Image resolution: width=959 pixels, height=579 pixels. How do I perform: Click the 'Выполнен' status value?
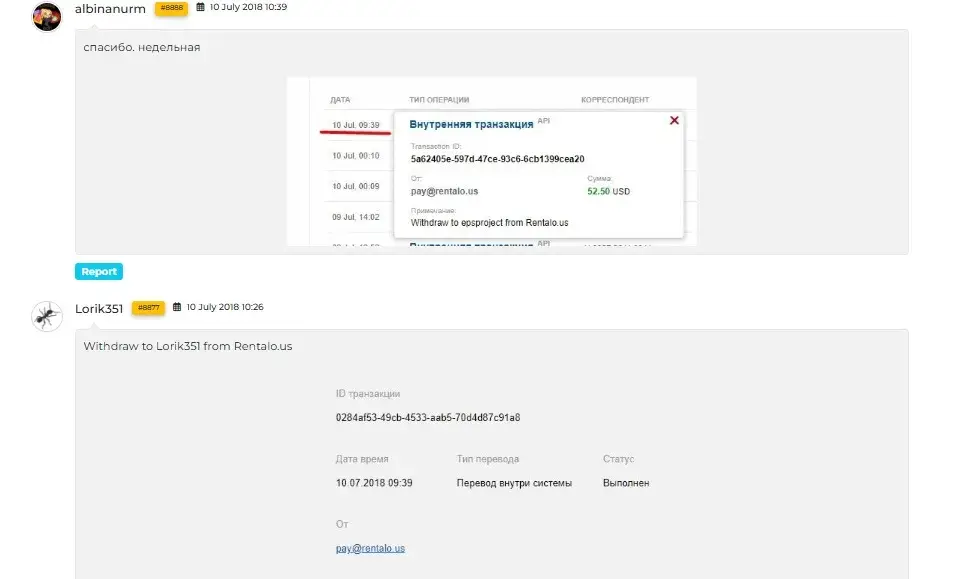pos(626,483)
